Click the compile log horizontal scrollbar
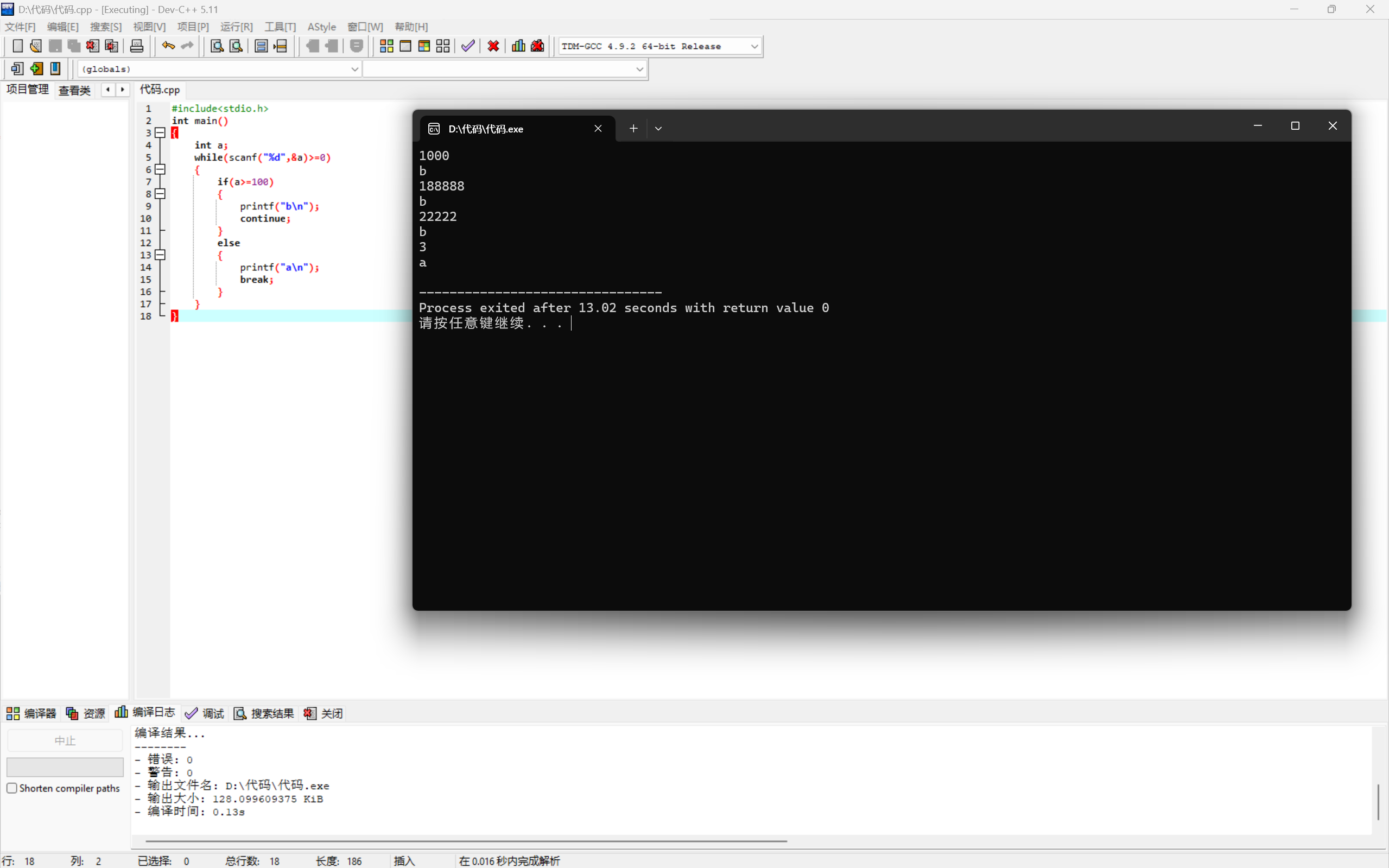This screenshot has height=868, width=1389. pyautogui.click(x=465, y=841)
